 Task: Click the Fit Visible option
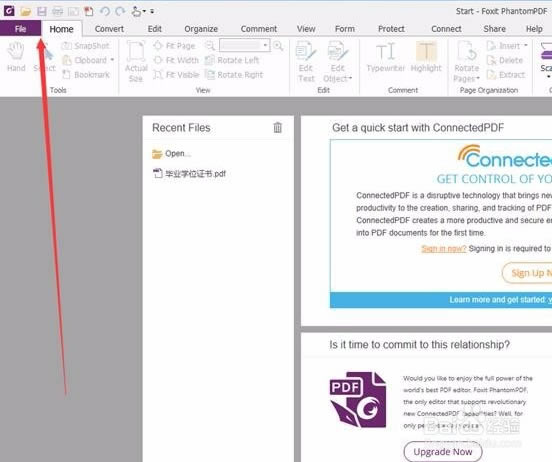tap(176, 75)
